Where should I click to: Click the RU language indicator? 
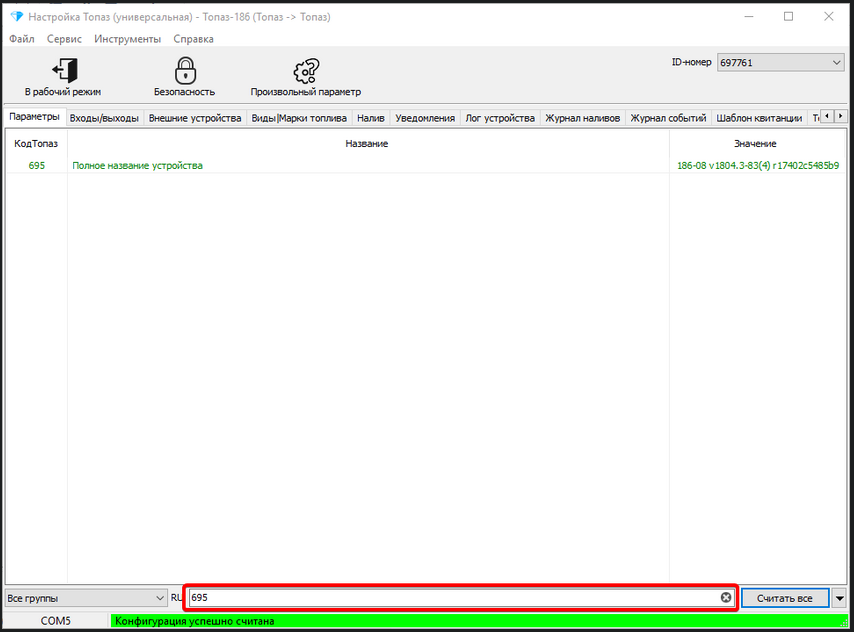pyautogui.click(x=176, y=598)
